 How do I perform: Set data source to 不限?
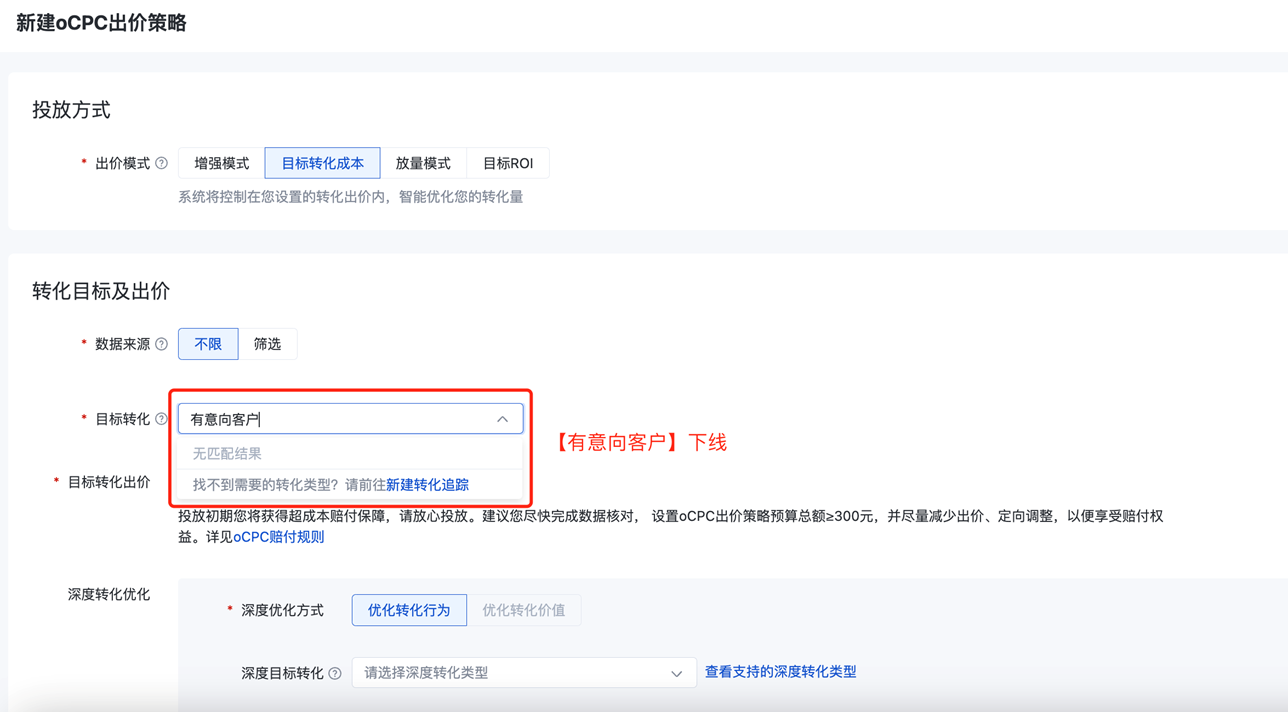coord(208,344)
